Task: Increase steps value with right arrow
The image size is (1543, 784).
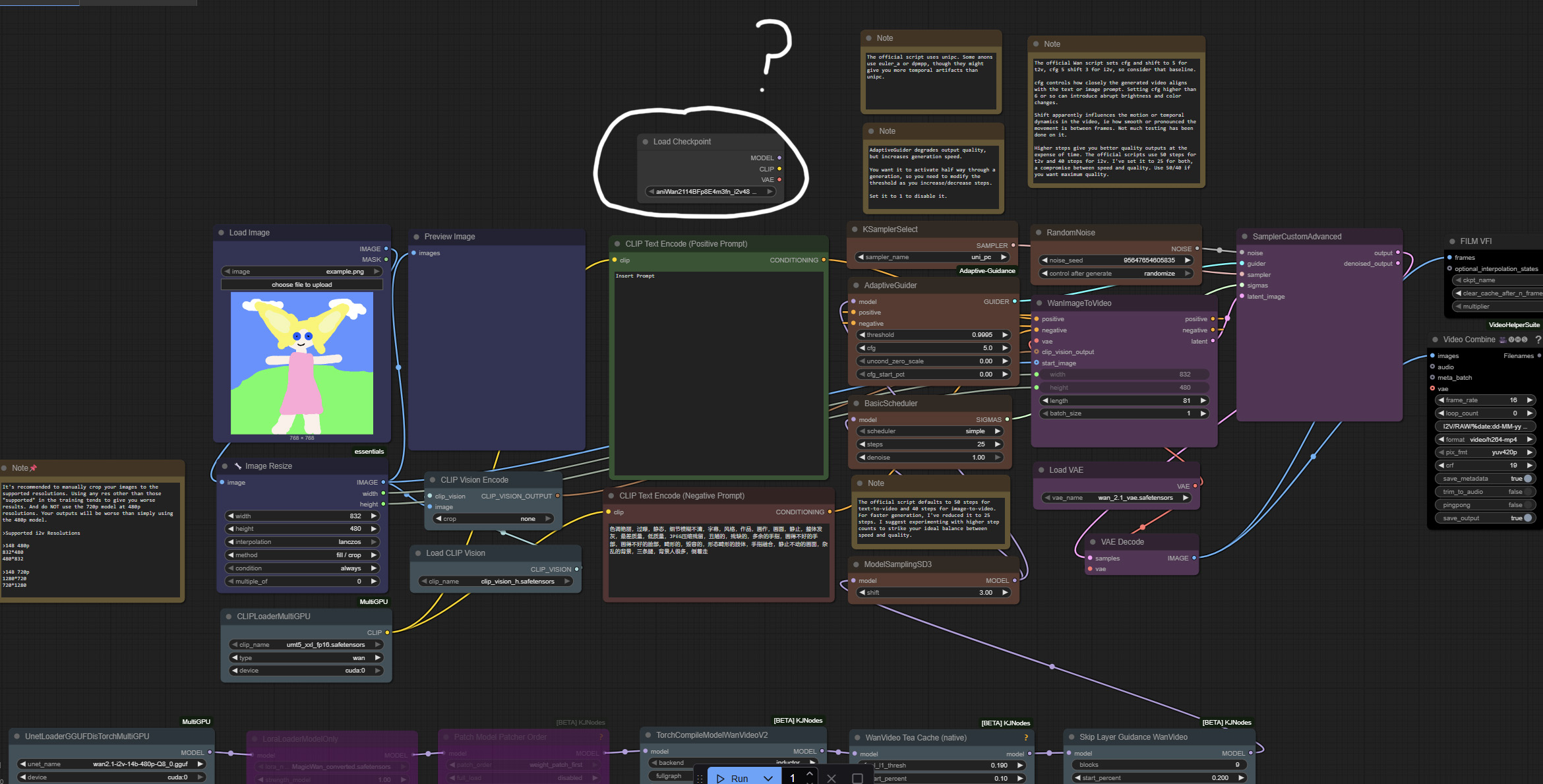Action: [x=998, y=444]
